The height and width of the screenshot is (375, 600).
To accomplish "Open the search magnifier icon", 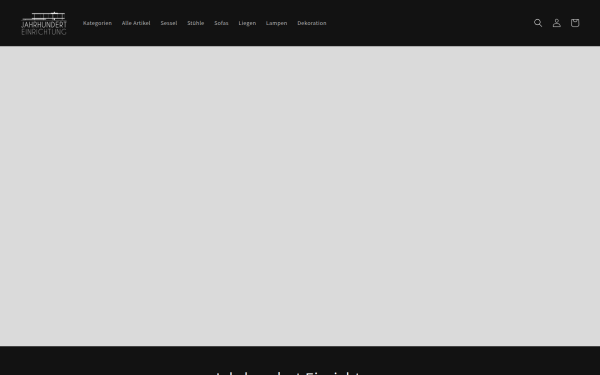I will (x=538, y=23).
